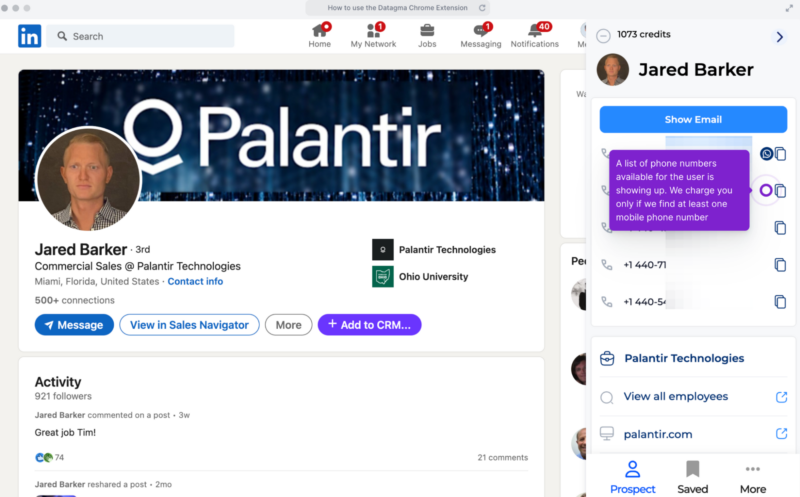Open the More profile actions button

point(288,325)
